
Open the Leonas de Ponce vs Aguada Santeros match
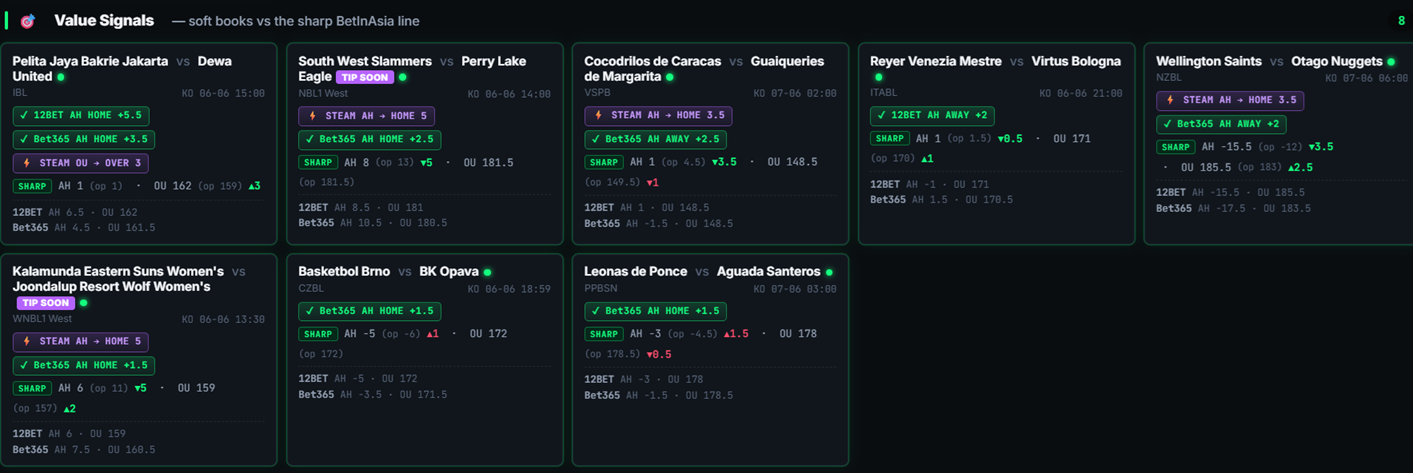point(702,272)
